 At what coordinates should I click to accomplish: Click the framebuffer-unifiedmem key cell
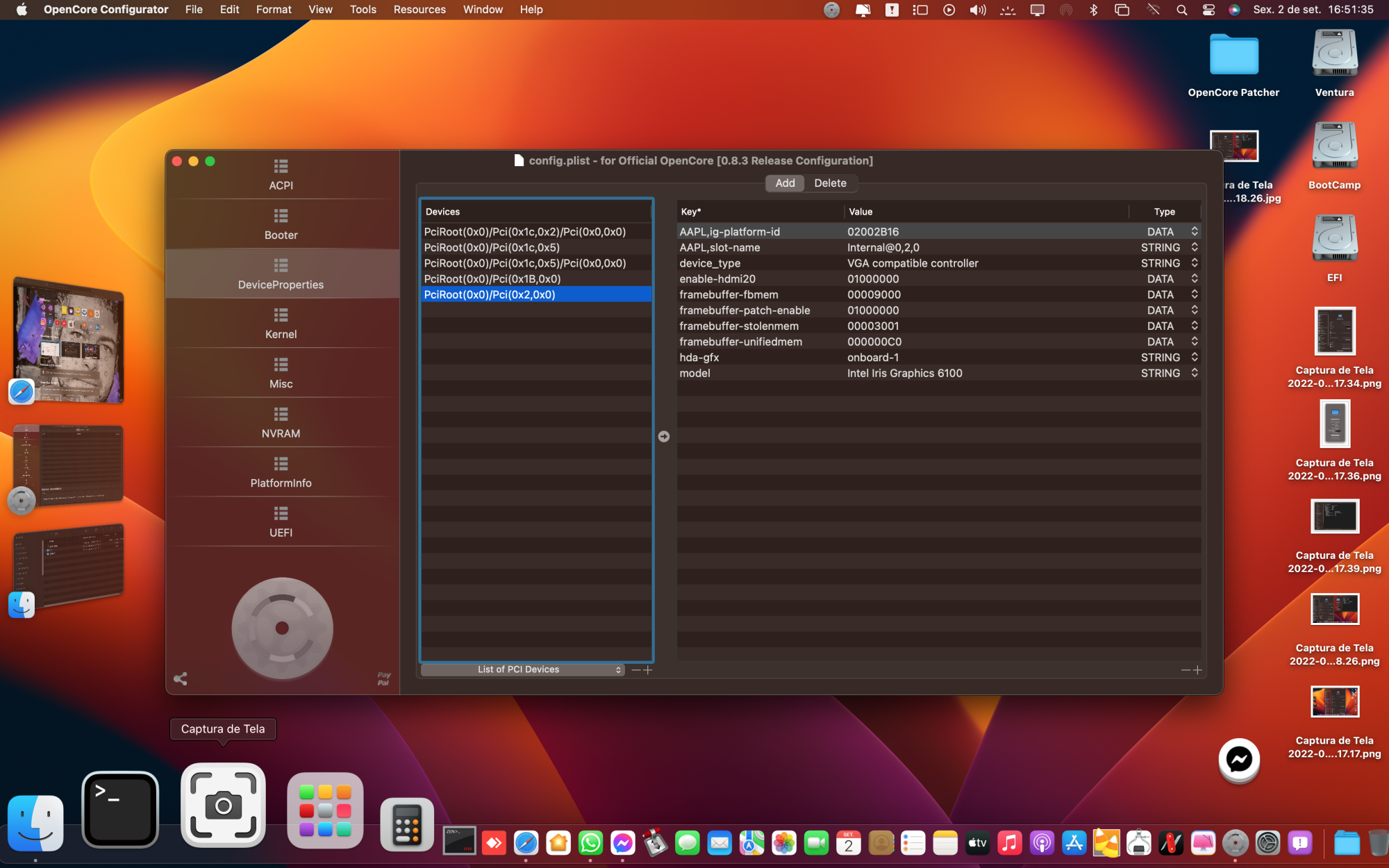coord(740,342)
